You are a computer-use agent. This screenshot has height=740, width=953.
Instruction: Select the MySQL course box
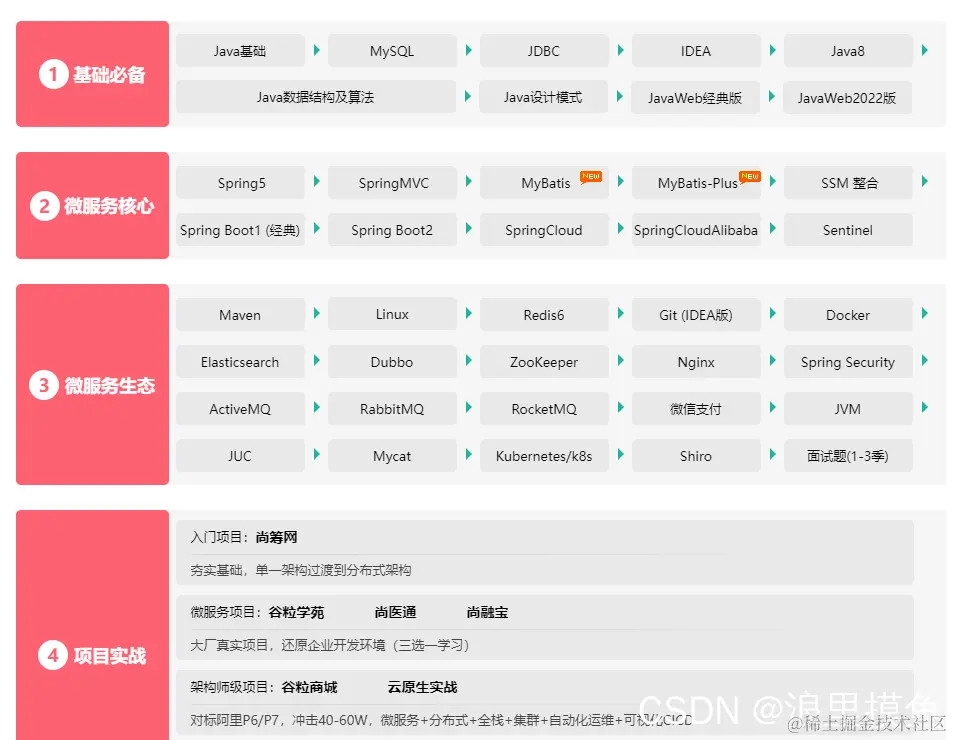coord(392,51)
